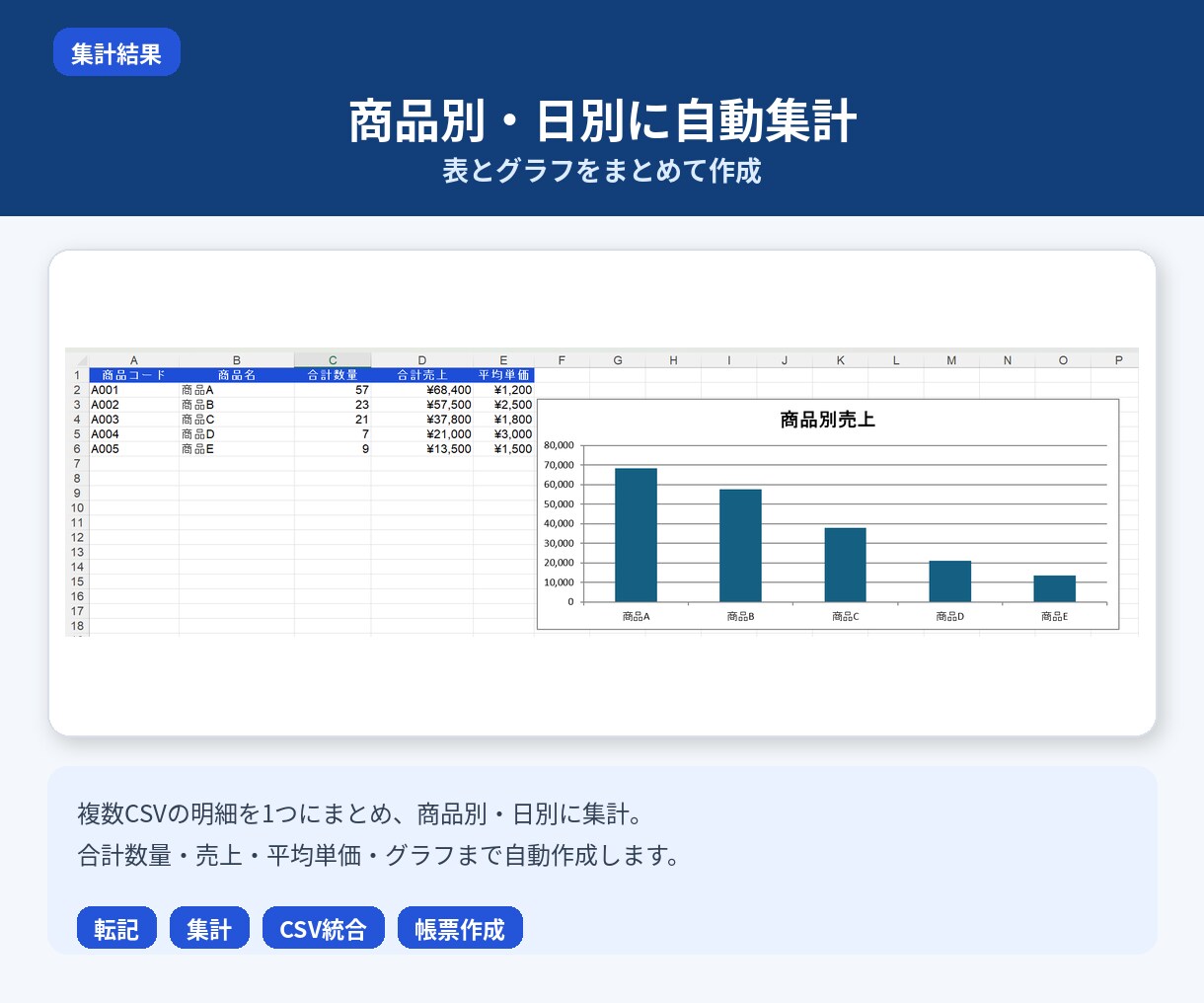Select row 1 header number
This screenshot has width=1204, height=1003.
[77, 375]
